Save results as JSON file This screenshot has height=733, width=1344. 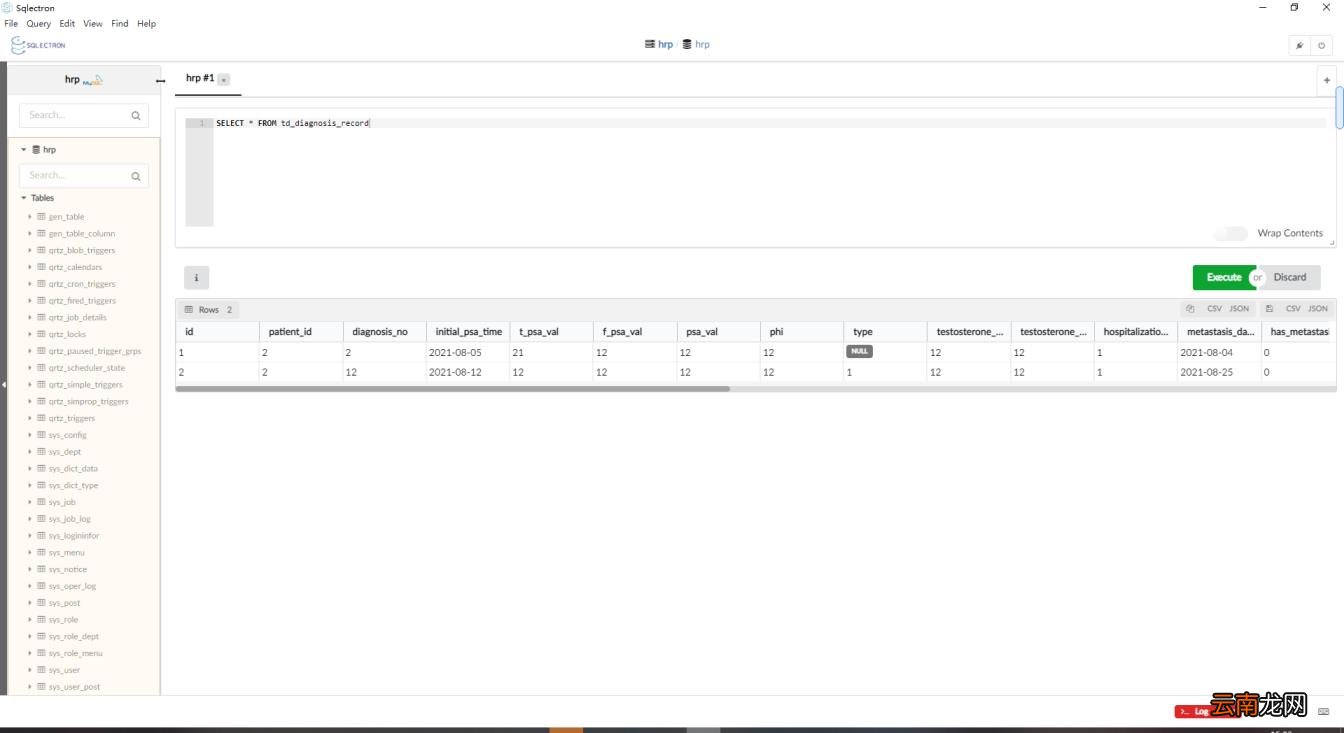pyautogui.click(x=1318, y=309)
